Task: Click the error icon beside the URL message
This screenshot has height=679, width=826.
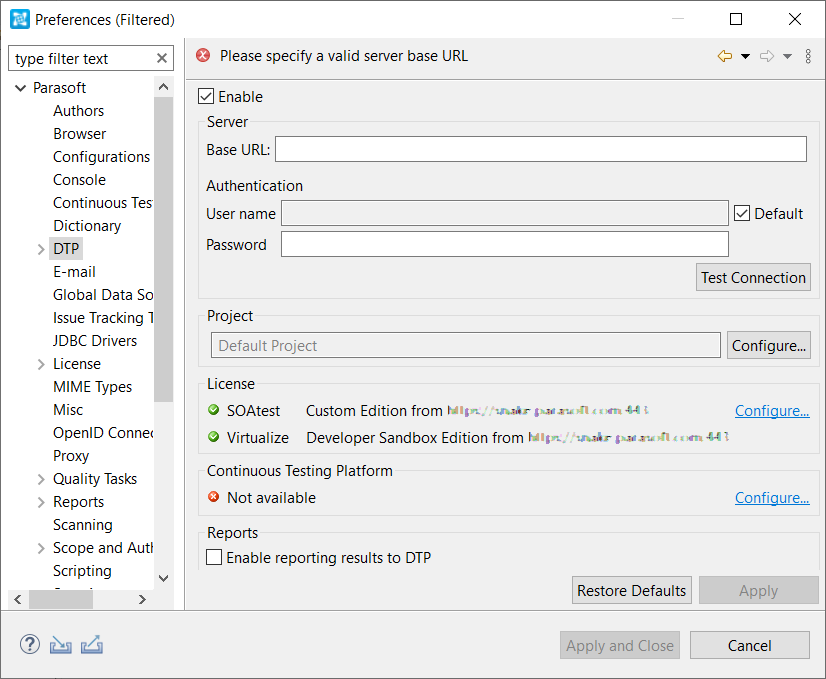Action: pos(203,55)
